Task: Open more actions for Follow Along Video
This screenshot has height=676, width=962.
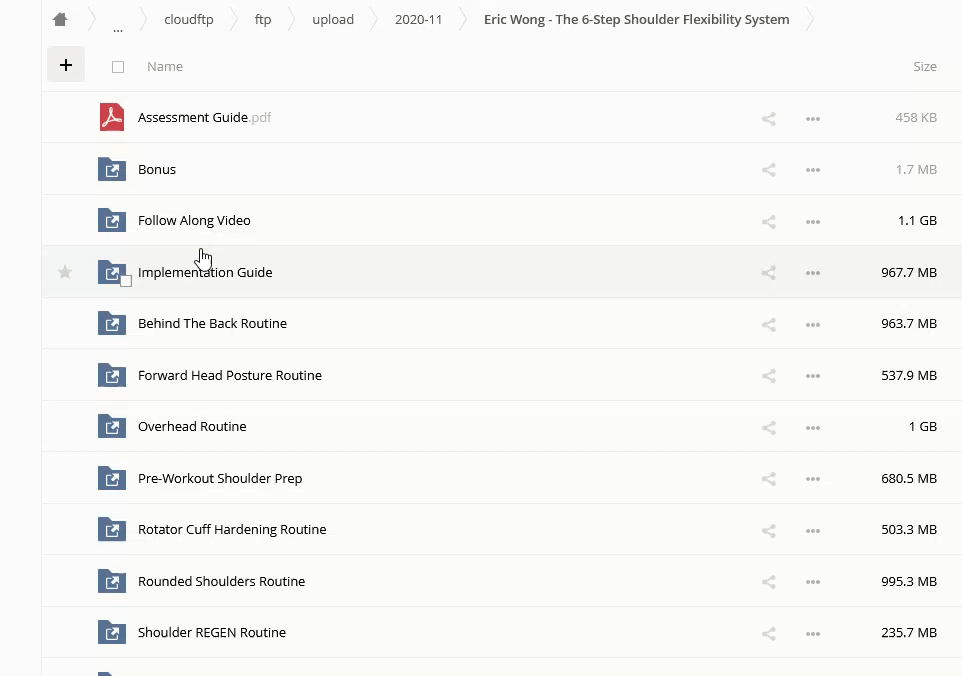Action: [813, 222]
